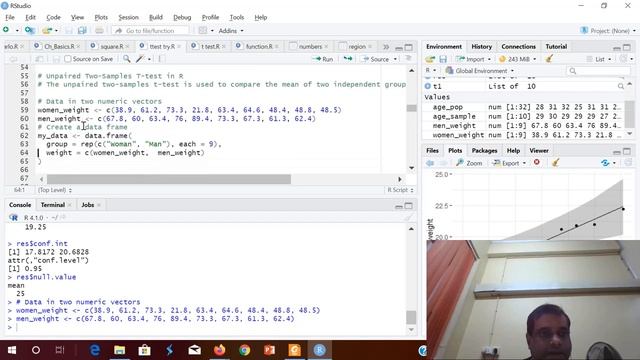Open the Source button dropdown arrow

[395, 59]
